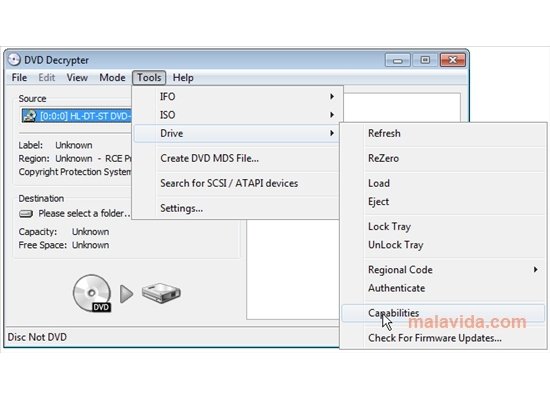550x400 pixels.
Task: Select Authenticate in Drive submenu
Action: [x=443, y=288]
